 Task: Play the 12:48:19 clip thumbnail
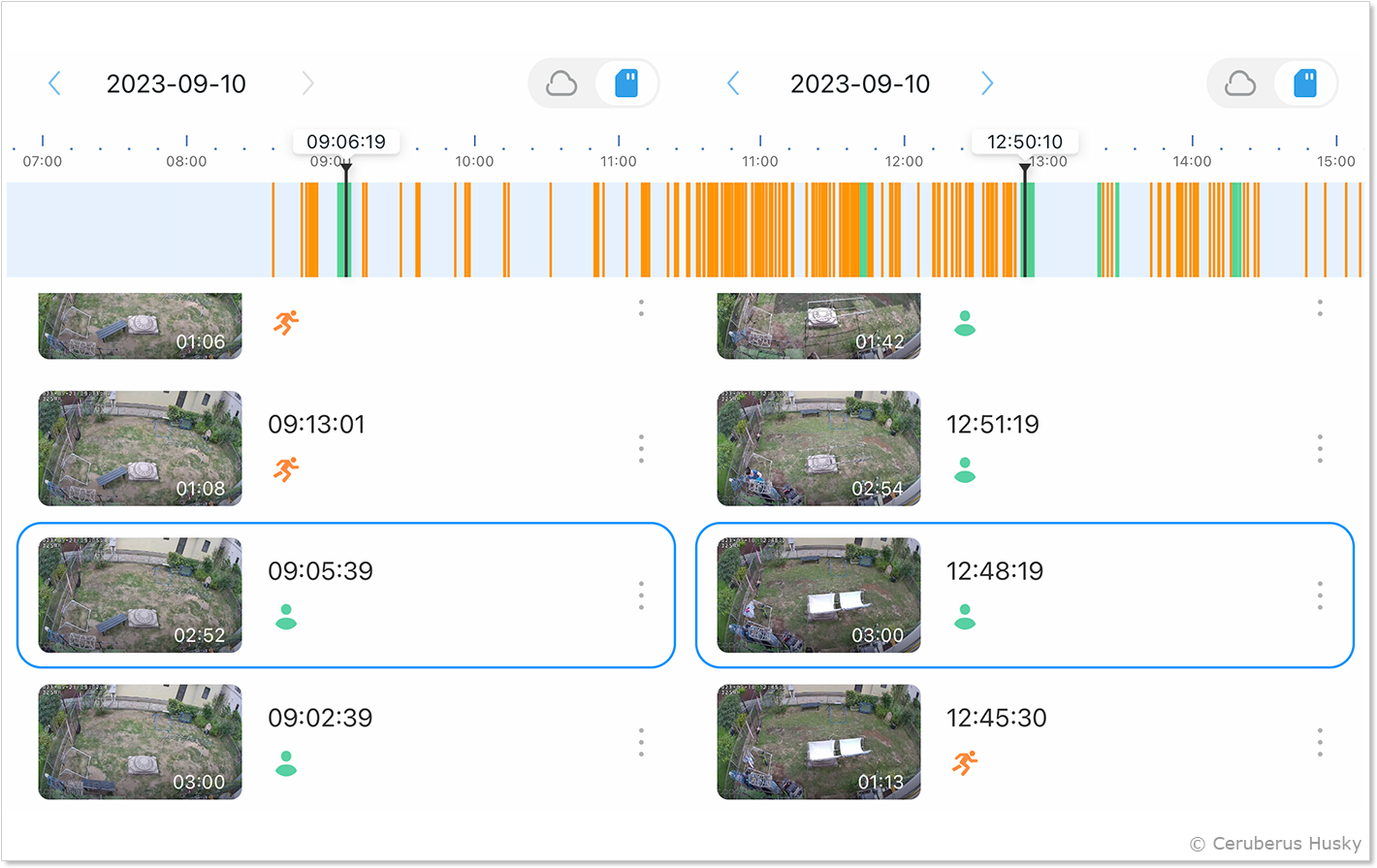[818, 595]
